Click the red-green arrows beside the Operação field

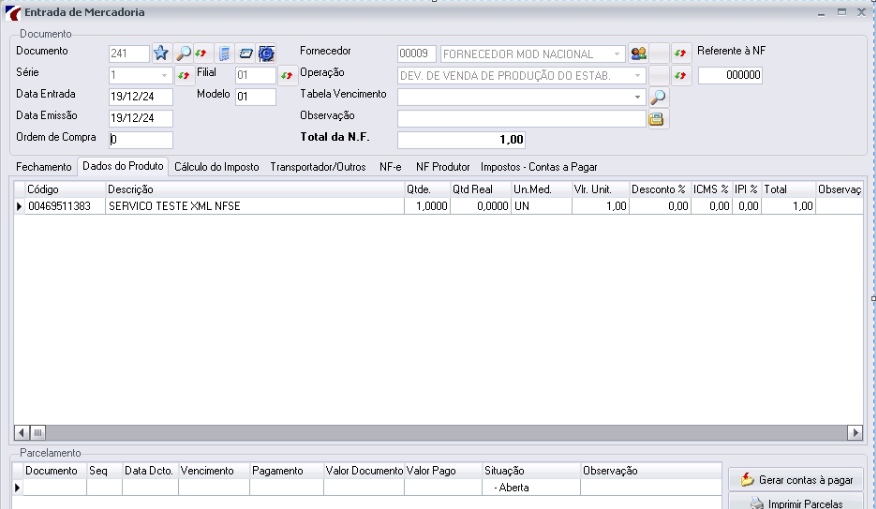coord(680,75)
